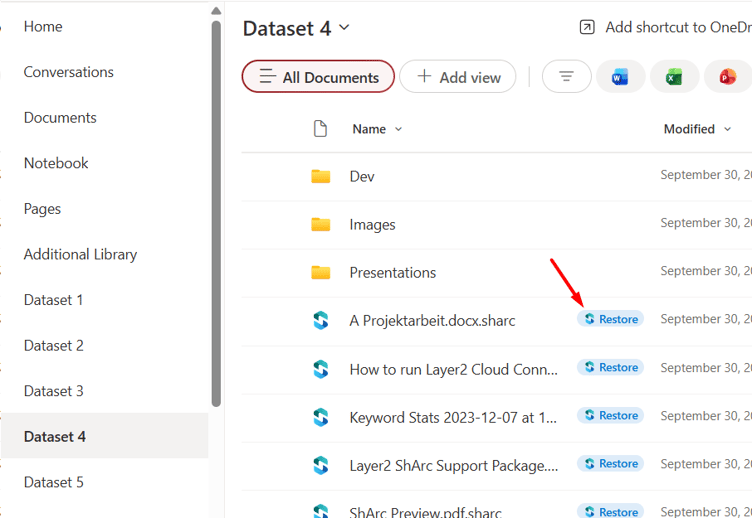Click ShArc icon for A Projektarbeit.docx.sharc
Screen dimensions: 752x518
click(x=321, y=320)
